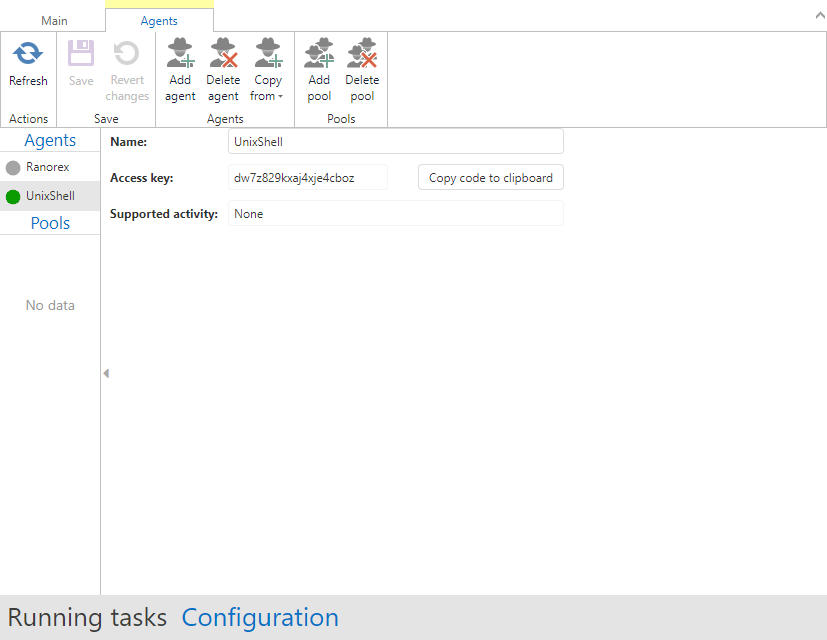Click the Access key field
This screenshot has width=827, height=640.
307,178
